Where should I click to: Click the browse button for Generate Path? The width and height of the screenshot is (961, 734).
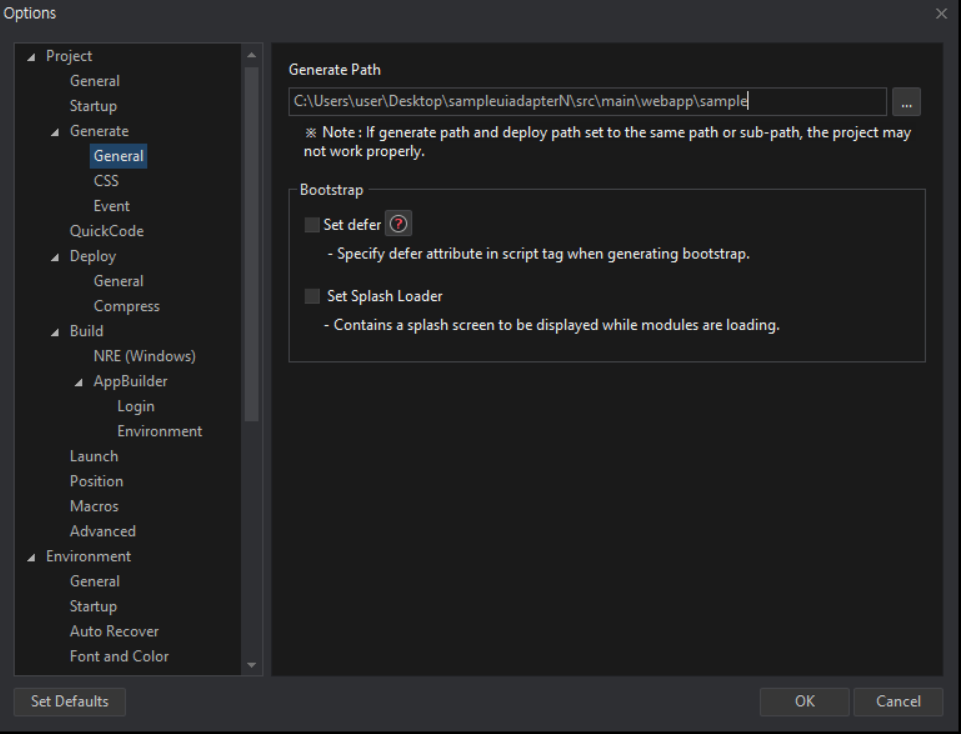pyautogui.click(x=906, y=102)
